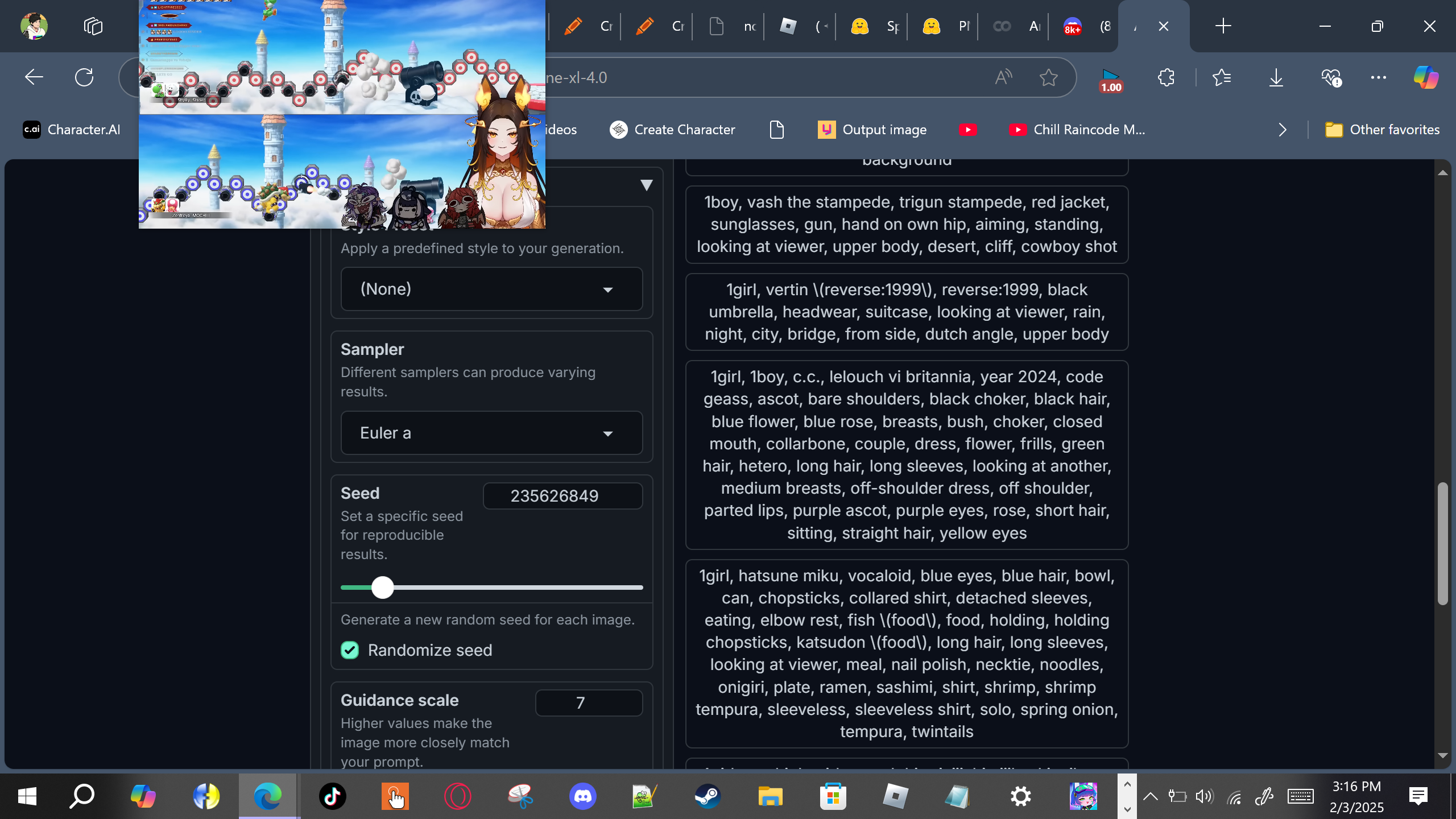This screenshot has height=819, width=1456.
Task: Open the Style Preset (None) dropdown
Action: [x=492, y=289]
